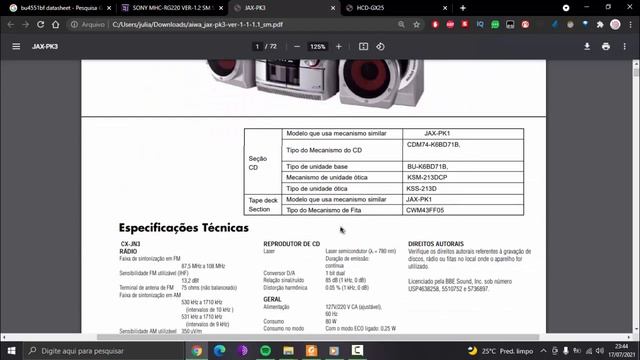The image size is (640, 360).
Task: Expand the system tray hidden icons chevron
Action: [543, 351]
